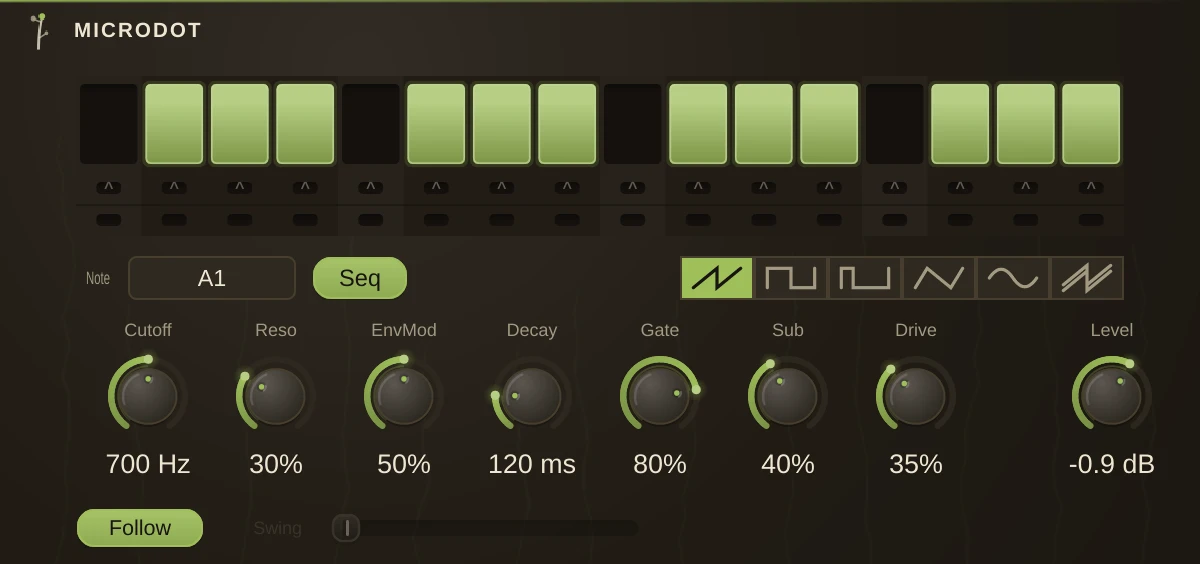Toggle the small pill switch below step 15
The image size is (1200, 564).
[x=1026, y=220]
